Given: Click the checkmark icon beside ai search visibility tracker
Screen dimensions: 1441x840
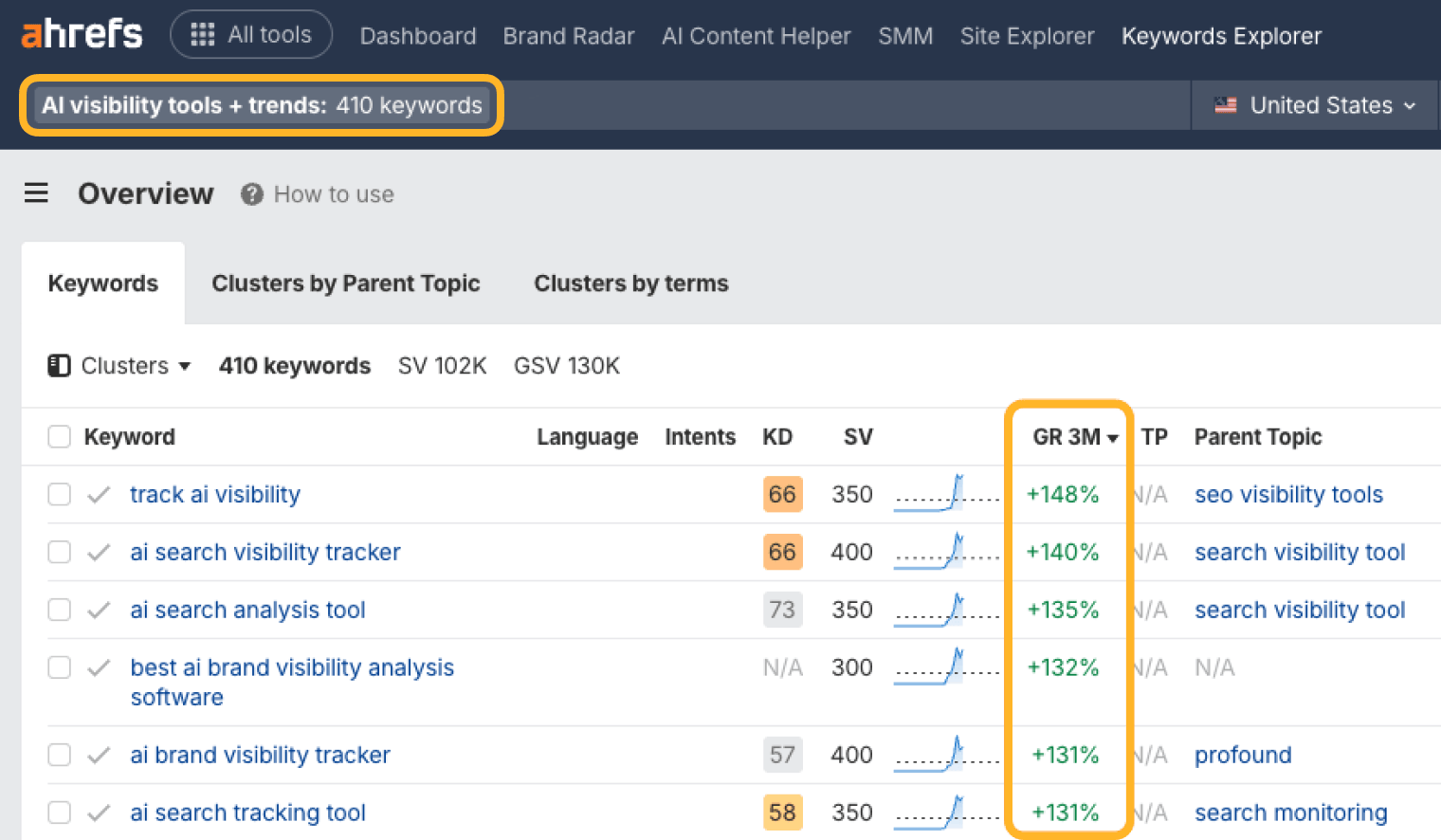Looking at the screenshot, I should click(x=99, y=553).
